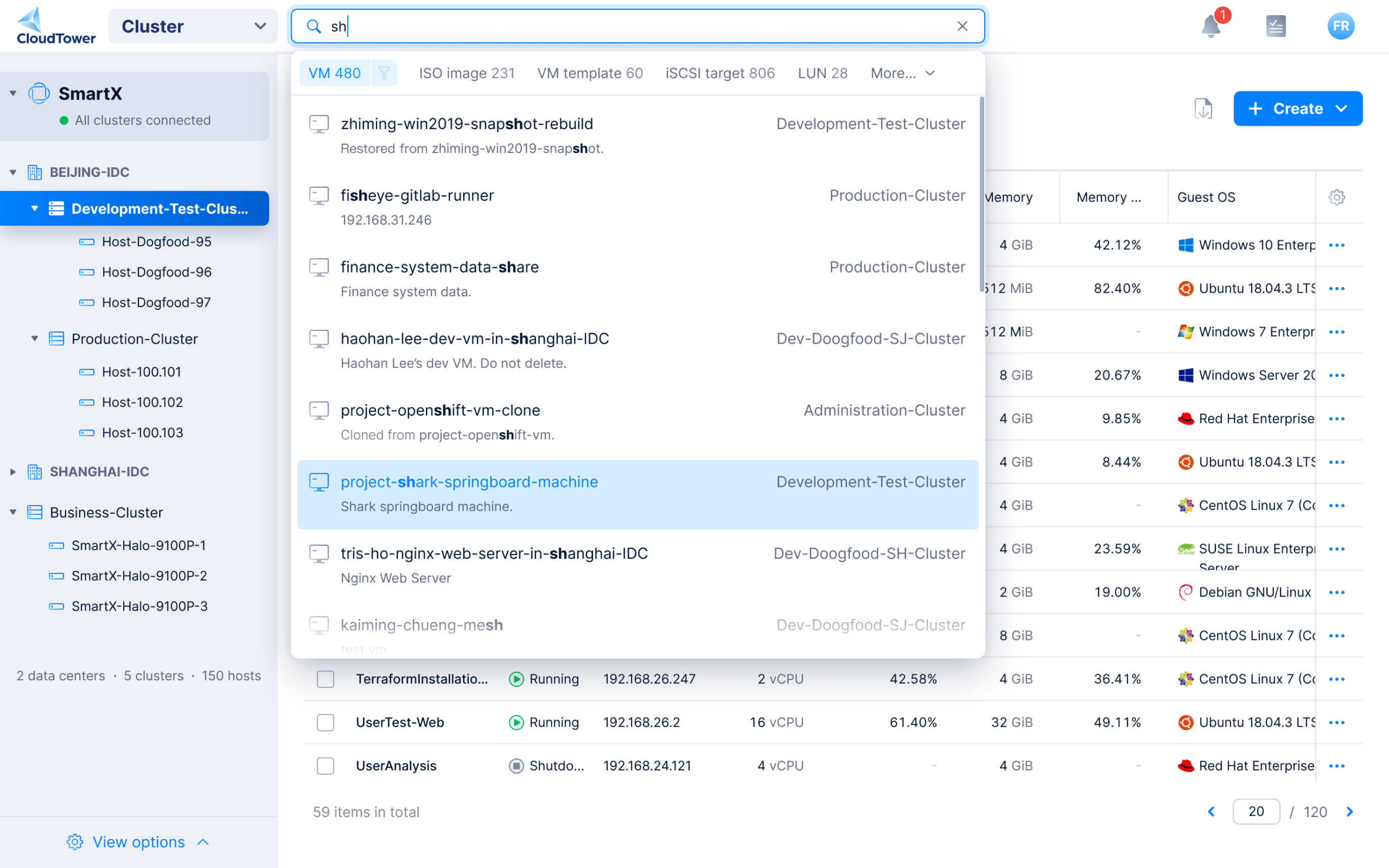Image resolution: width=1389 pixels, height=868 pixels.
Task: Tick the UserAnalysis row checkbox
Action: (x=326, y=766)
